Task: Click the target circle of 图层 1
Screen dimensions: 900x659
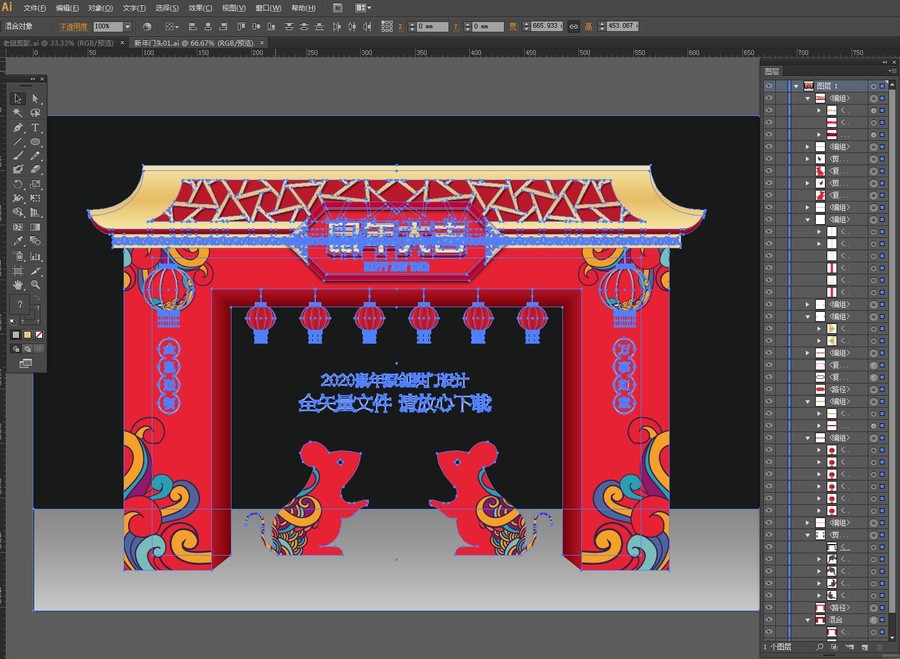Action: (873, 86)
